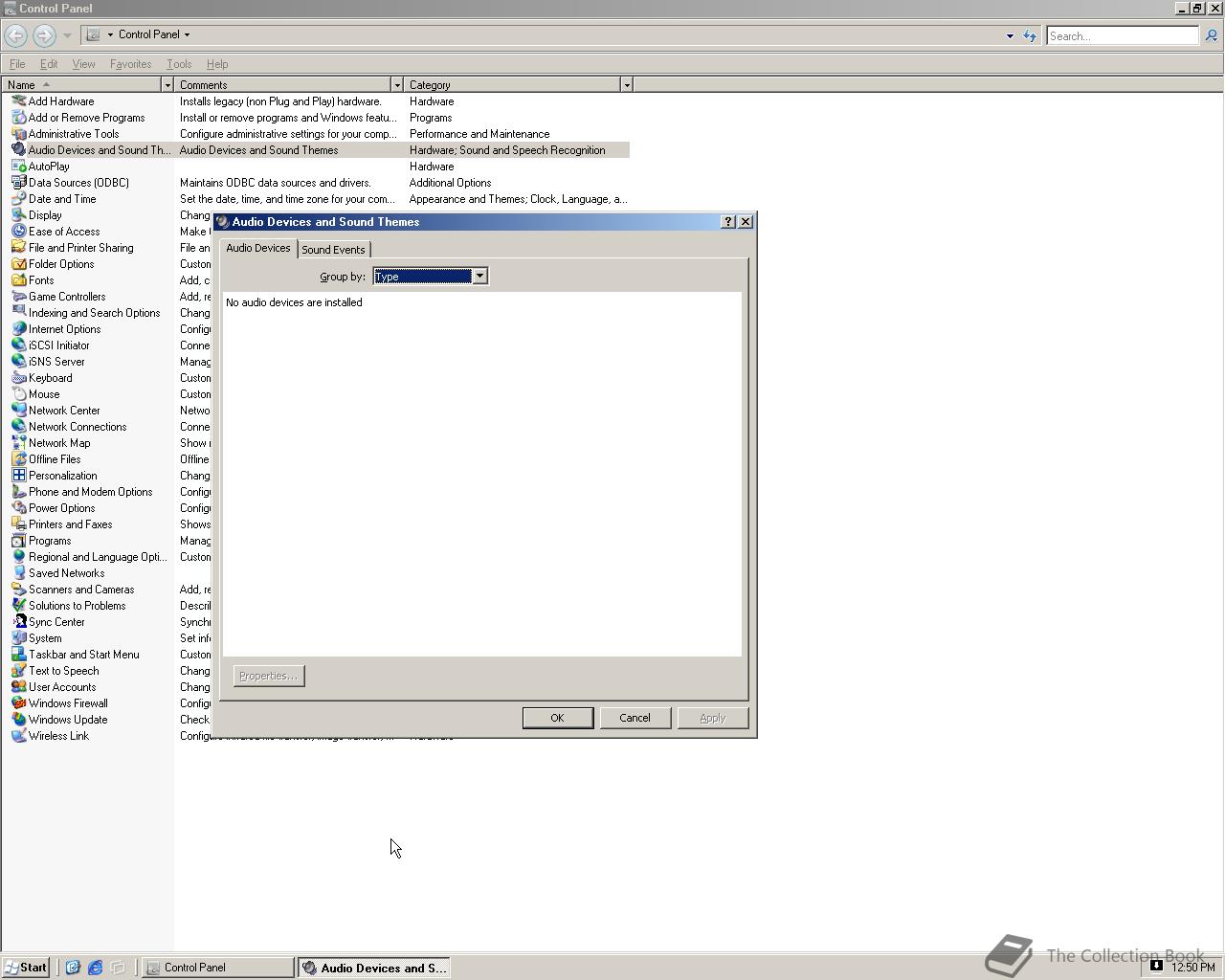The height and width of the screenshot is (980, 1225).
Task: Open the Help menu
Action: click(x=217, y=64)
